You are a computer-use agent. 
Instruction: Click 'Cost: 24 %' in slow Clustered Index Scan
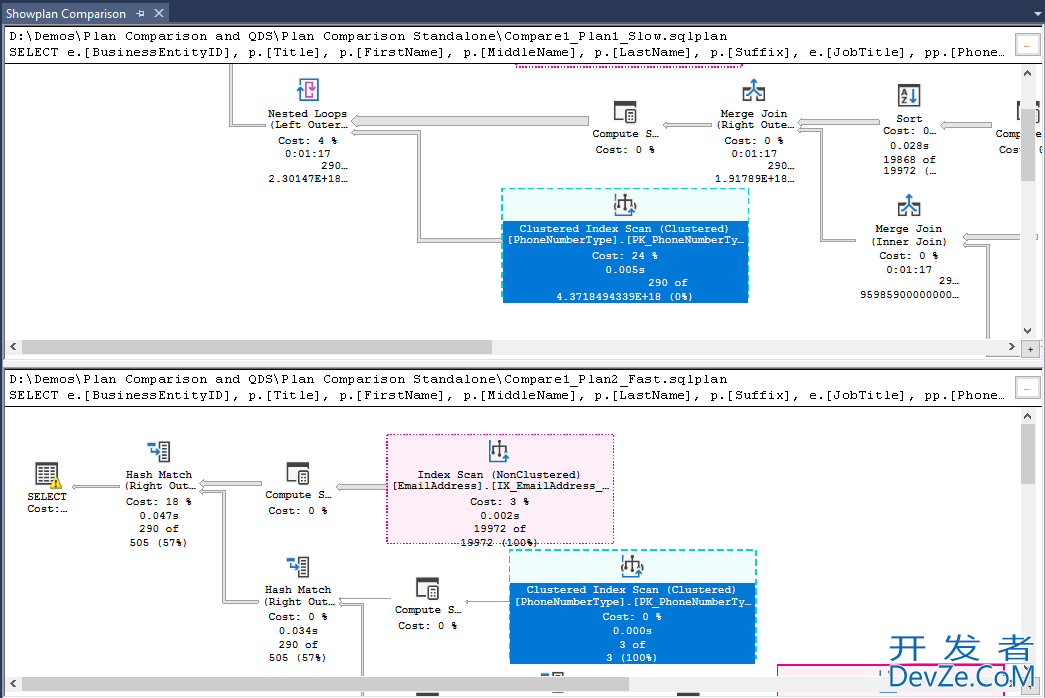(624, 255)
